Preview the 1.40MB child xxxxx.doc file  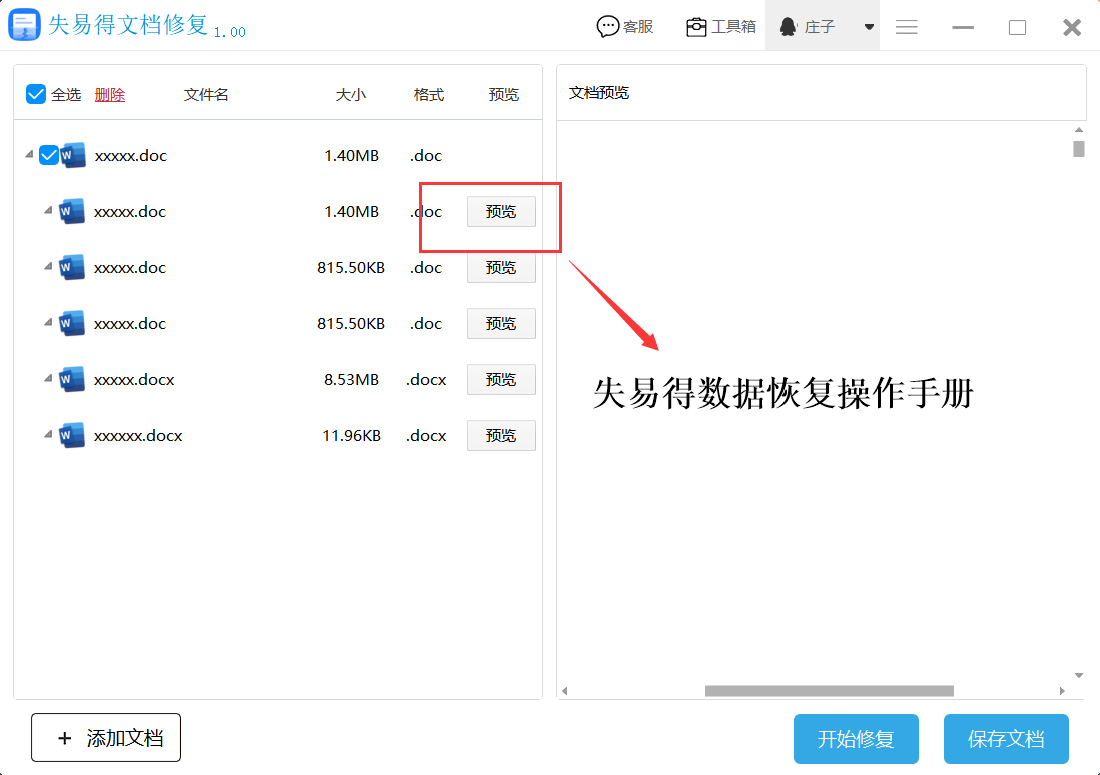click(501, 212)
